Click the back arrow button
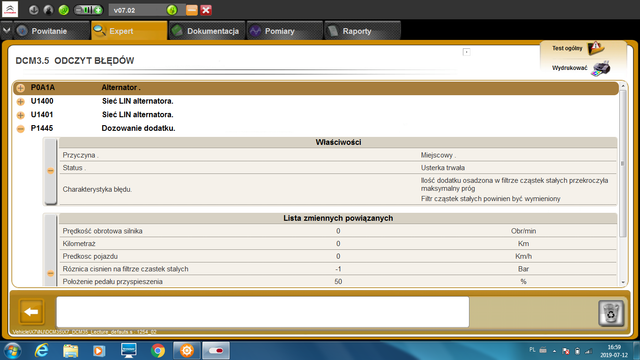 coord(31,312)
